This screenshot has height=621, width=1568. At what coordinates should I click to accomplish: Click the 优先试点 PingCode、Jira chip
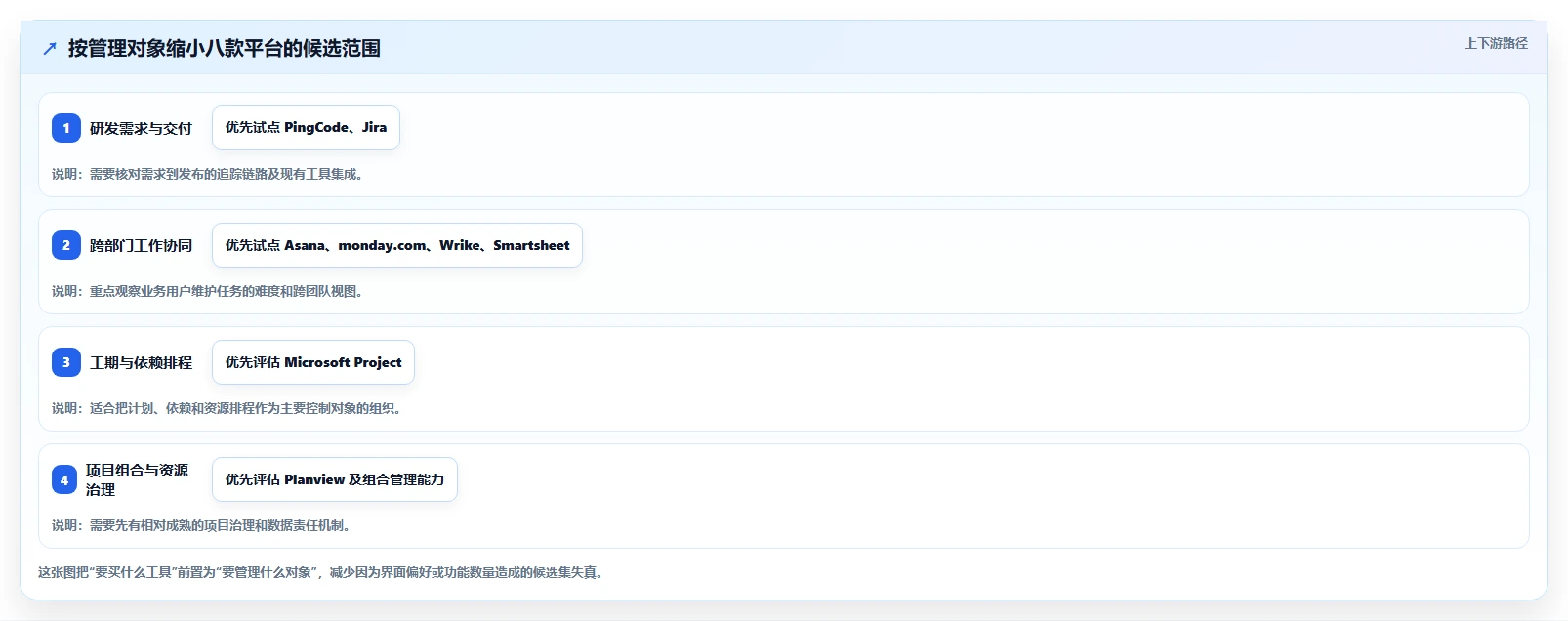306,128
